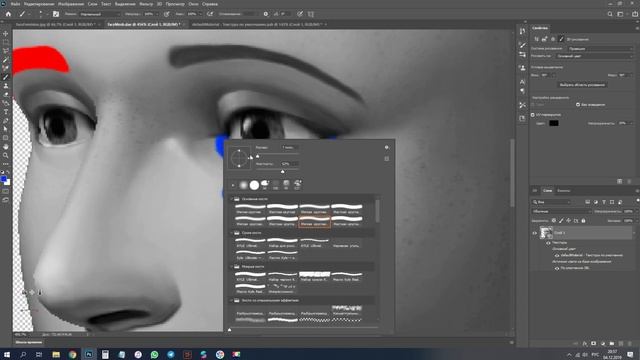
Task: Click the Home icon in the options bar
Action: click(8, 14)
